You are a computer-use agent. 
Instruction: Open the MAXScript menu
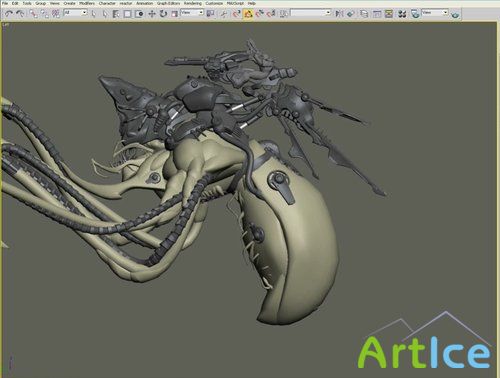coord(235,3)
